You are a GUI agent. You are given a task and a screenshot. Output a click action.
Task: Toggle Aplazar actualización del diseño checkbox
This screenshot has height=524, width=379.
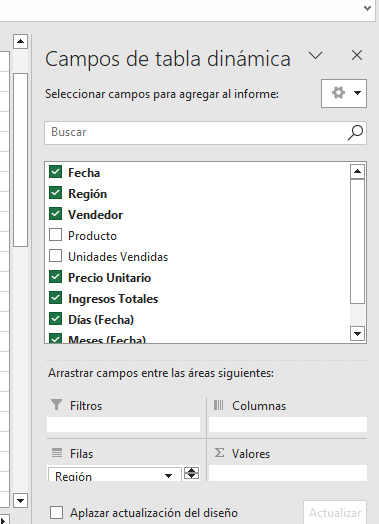(56, 512)
